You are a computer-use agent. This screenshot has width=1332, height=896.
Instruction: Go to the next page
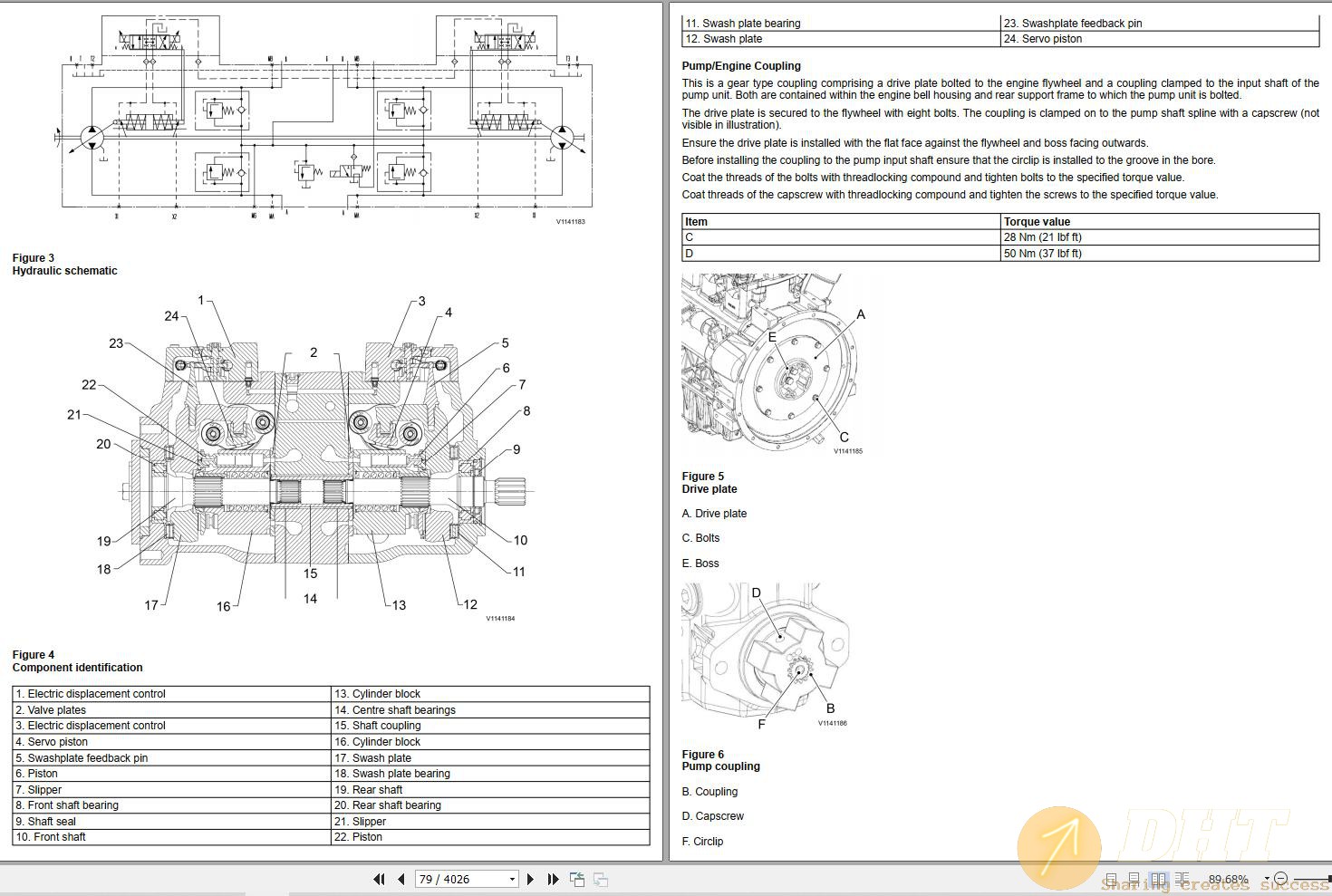[x=530, y=879]
